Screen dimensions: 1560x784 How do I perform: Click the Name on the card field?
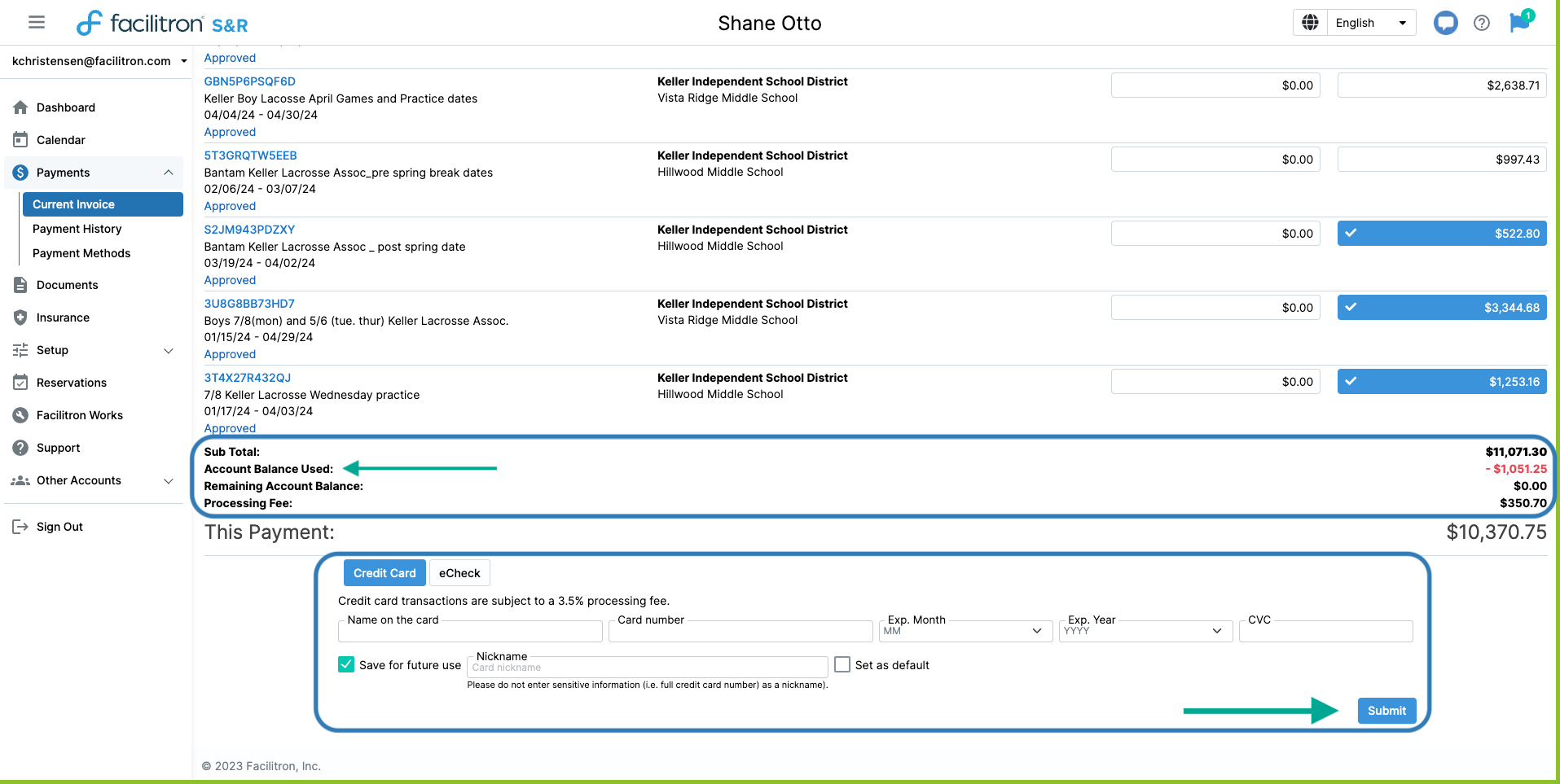(470, 631)
